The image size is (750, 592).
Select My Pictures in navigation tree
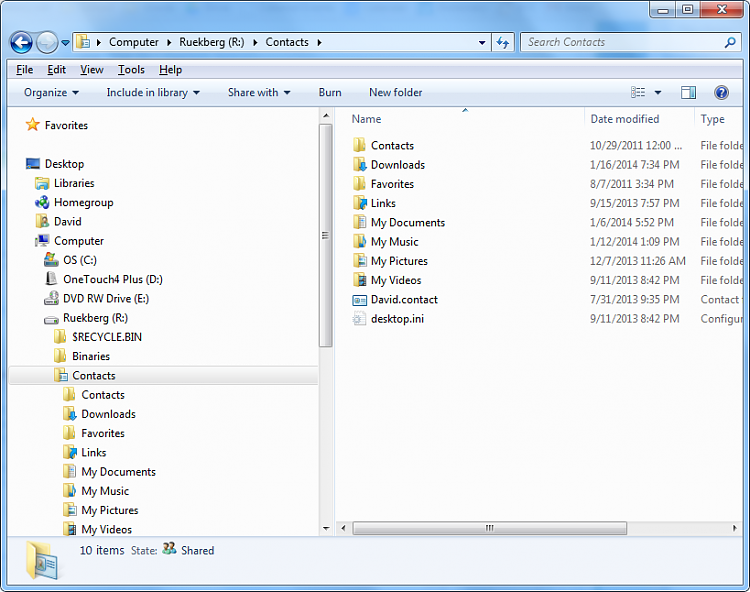click(100, 510)
